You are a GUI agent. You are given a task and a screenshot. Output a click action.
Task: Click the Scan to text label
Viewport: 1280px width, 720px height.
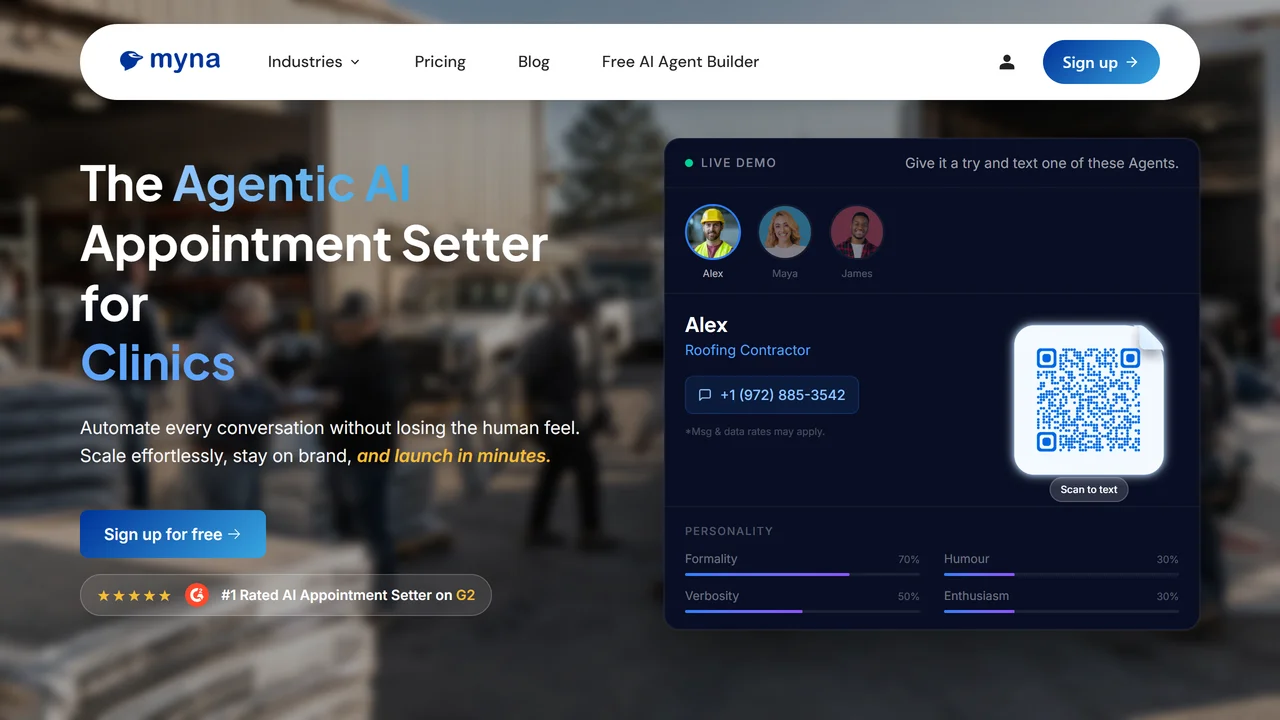(1089, 490)
